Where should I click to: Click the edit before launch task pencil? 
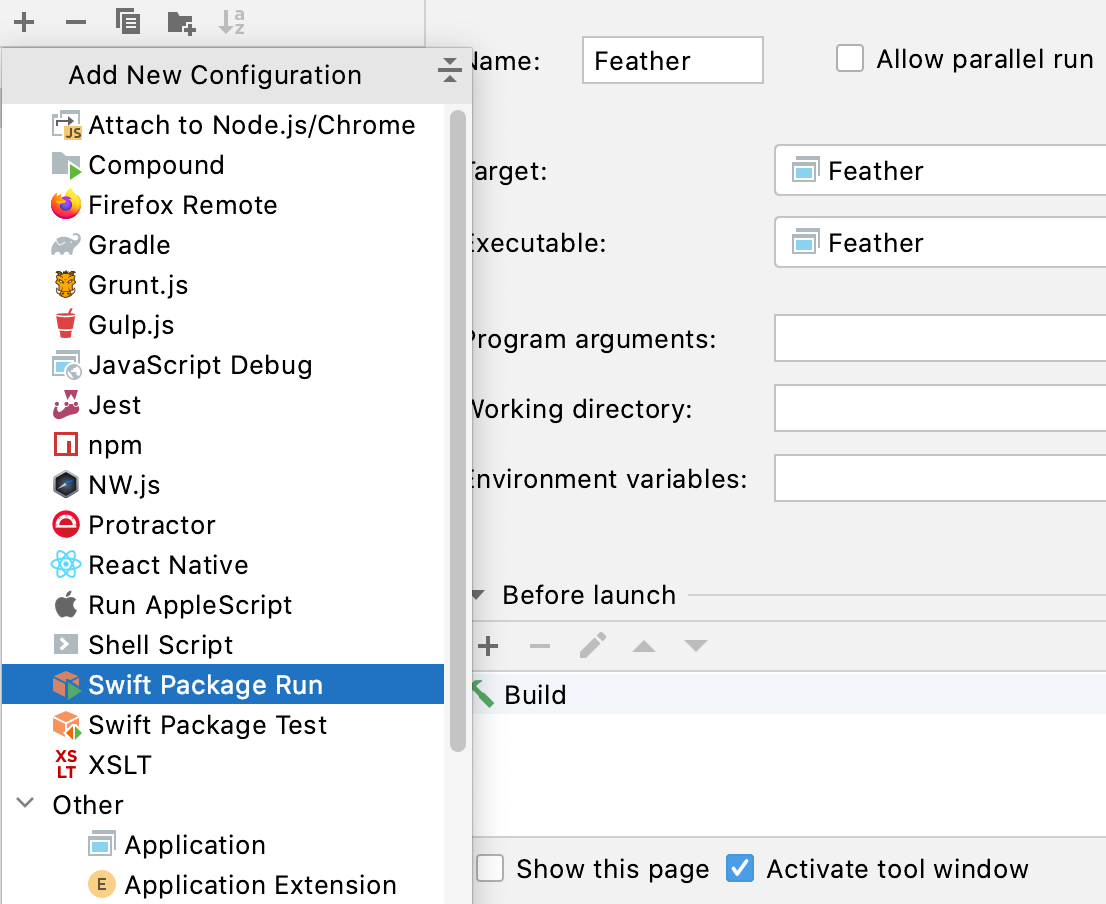(x=592, y=646)
